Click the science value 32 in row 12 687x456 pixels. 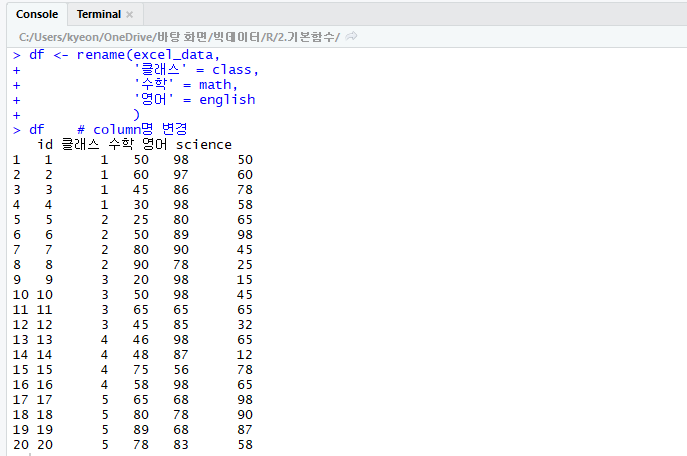(245, 325)
